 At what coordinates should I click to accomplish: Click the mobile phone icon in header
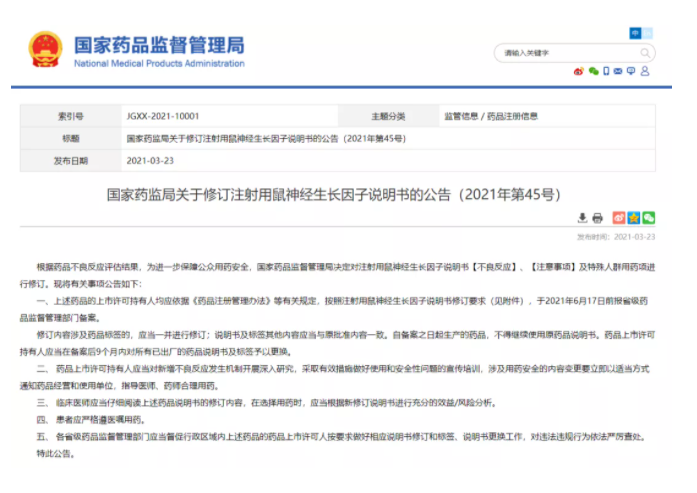pyautogui.click(x=606, y=71)
